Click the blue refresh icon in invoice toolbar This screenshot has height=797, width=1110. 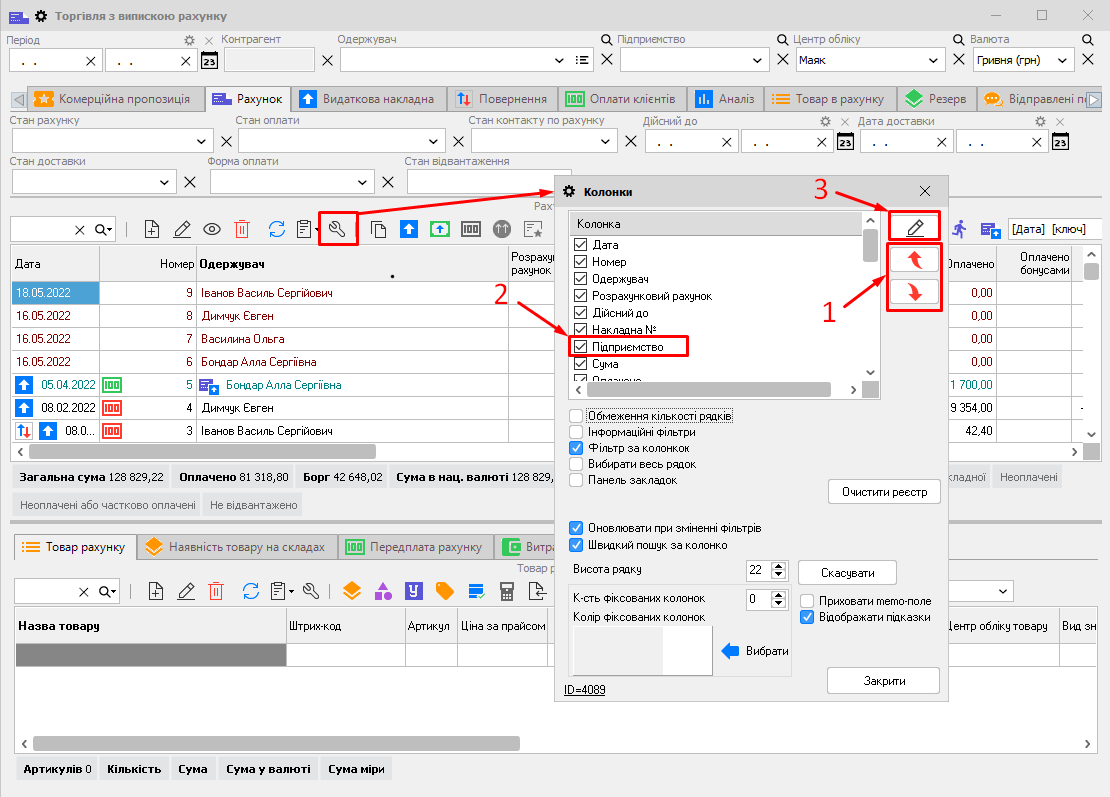277,229
